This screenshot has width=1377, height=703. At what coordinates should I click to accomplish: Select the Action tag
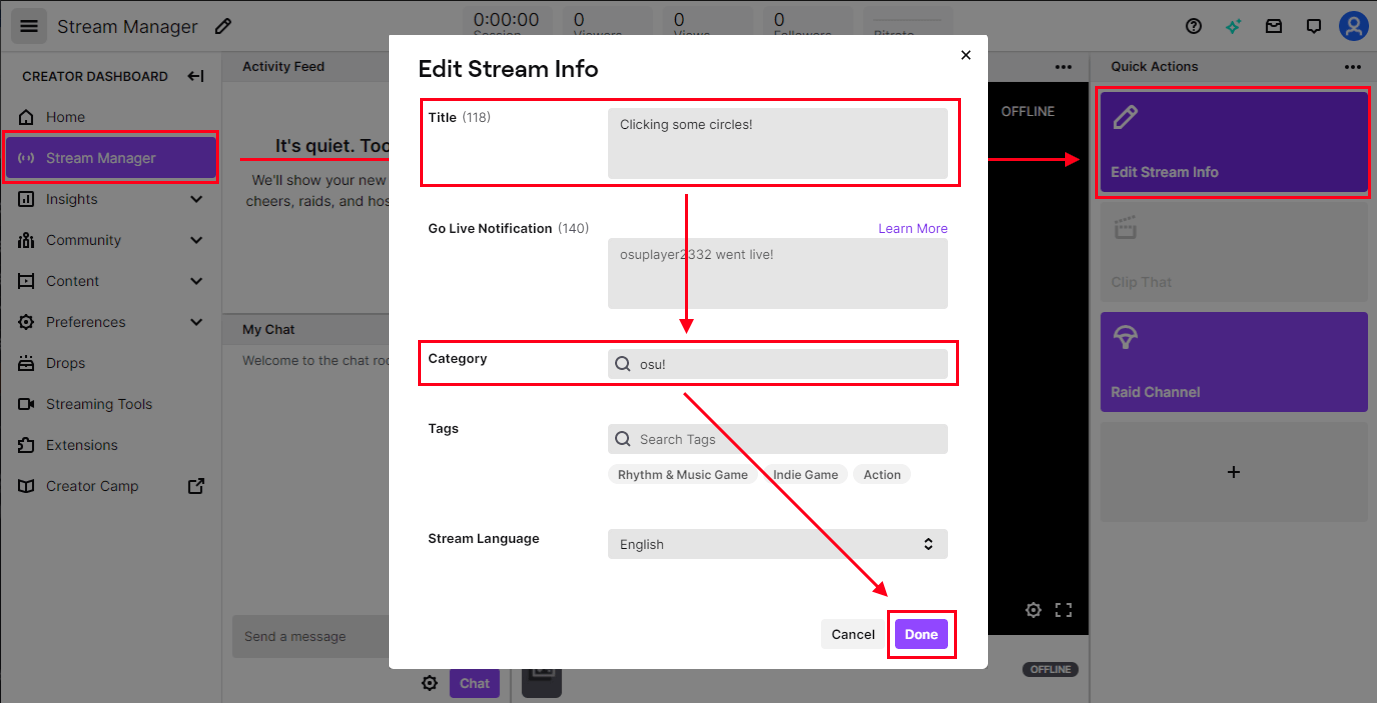882,475
